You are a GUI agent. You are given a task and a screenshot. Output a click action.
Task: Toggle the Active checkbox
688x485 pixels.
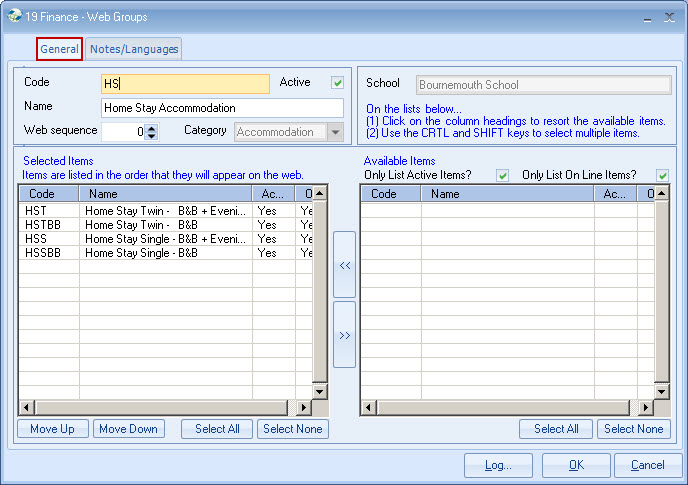338,83
